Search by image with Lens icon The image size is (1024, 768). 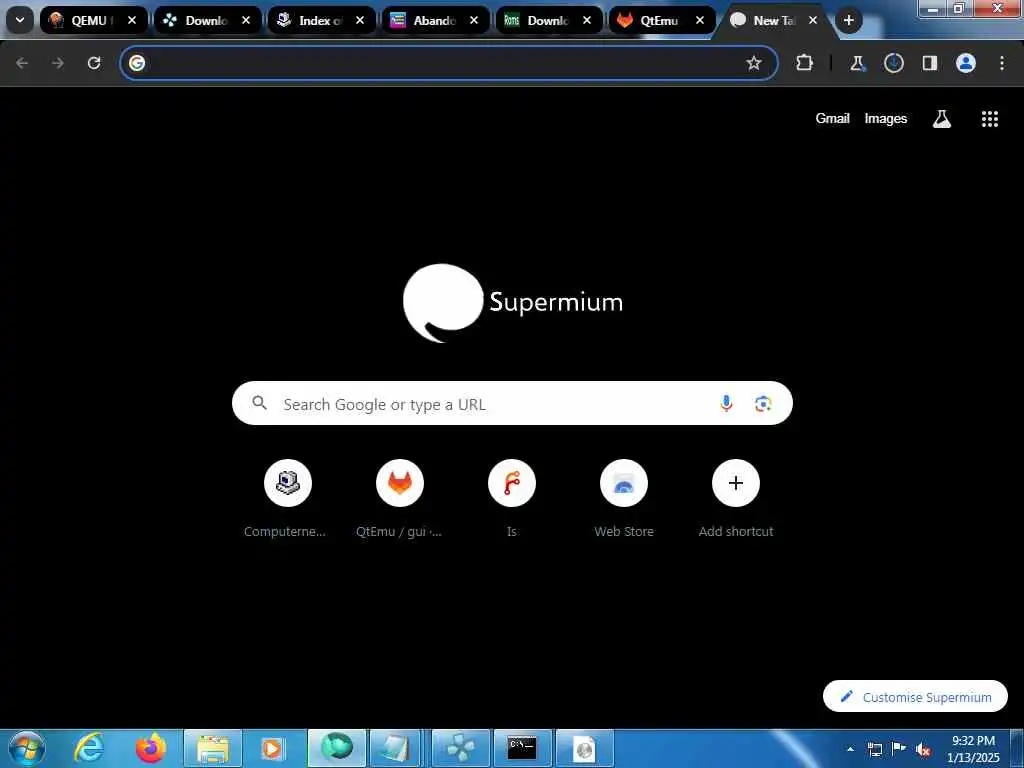763,404
